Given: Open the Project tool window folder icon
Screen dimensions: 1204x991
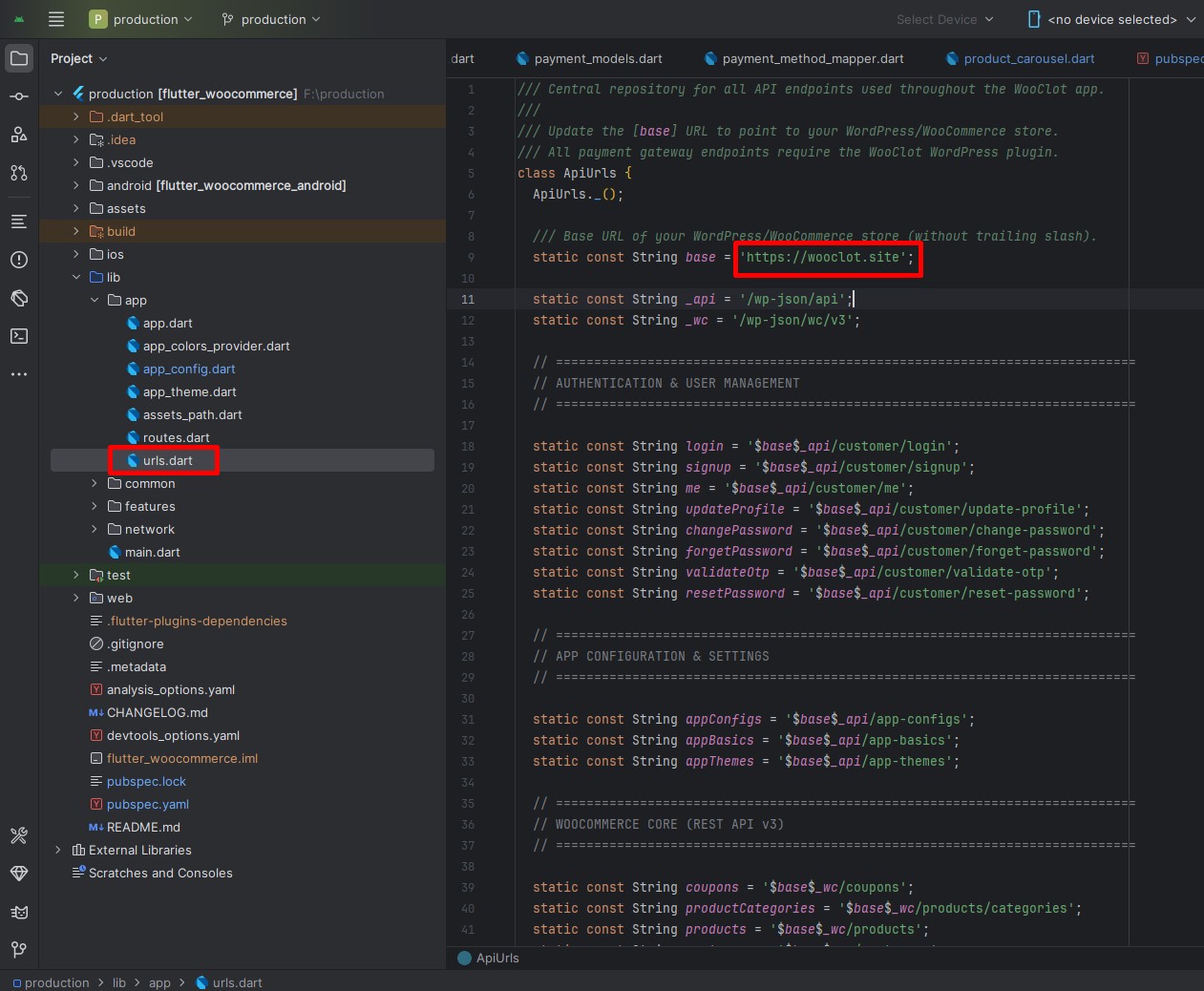Looking at the screenshot, I should click(19, 57).
